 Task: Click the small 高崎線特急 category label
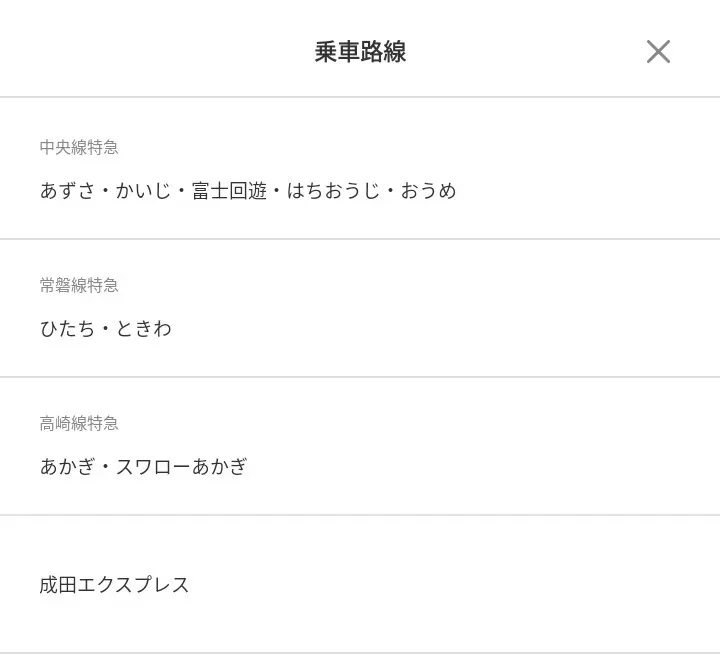pyautogui.click(x=79, y=423)
